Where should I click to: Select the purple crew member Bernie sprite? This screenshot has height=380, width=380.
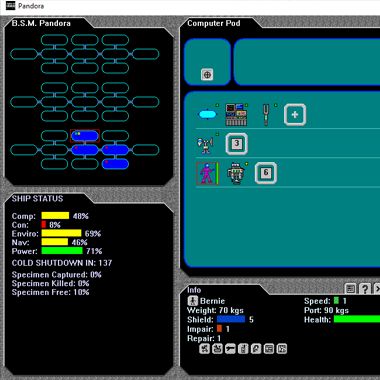point(207,173)
